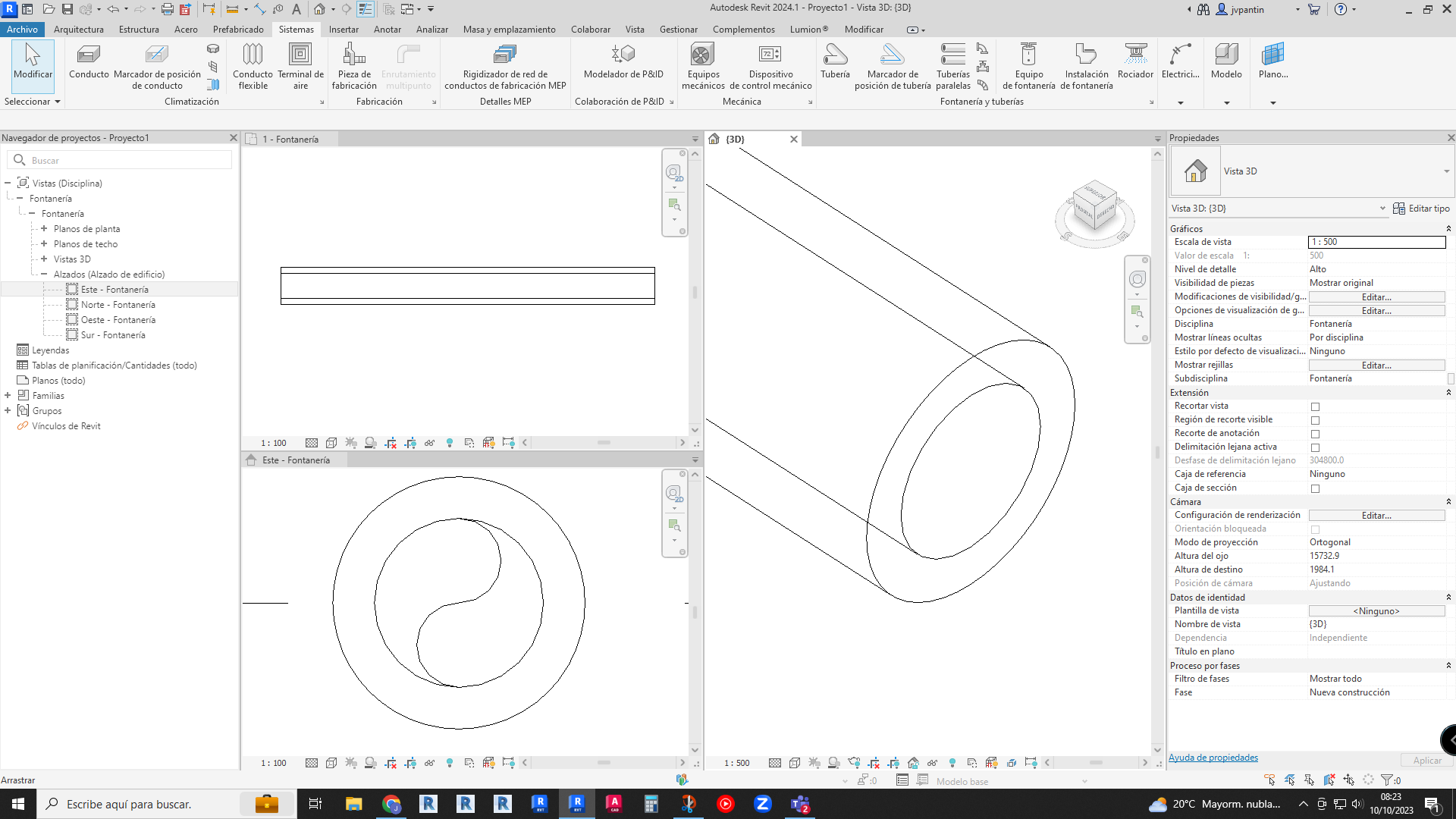The image size is (1456, 819).
Task: Click the project browser Buscar search field
Action: [x=120, y=160]
